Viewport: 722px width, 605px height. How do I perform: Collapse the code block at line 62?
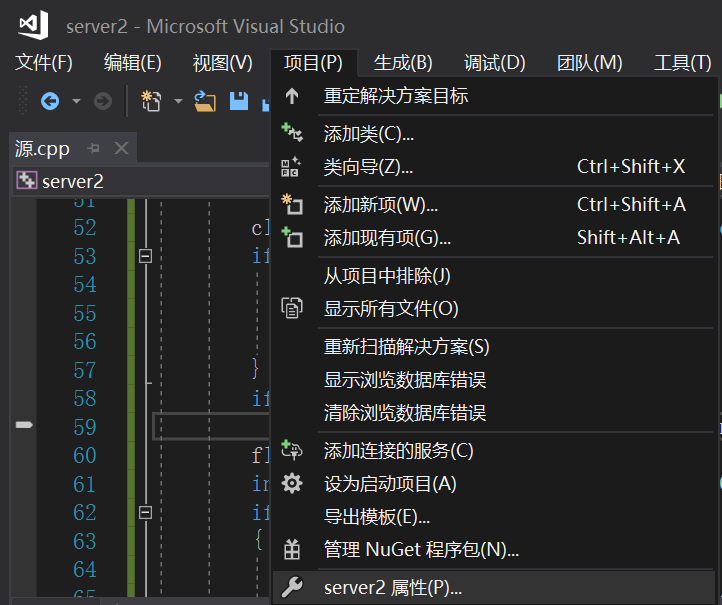coord(146,512)
